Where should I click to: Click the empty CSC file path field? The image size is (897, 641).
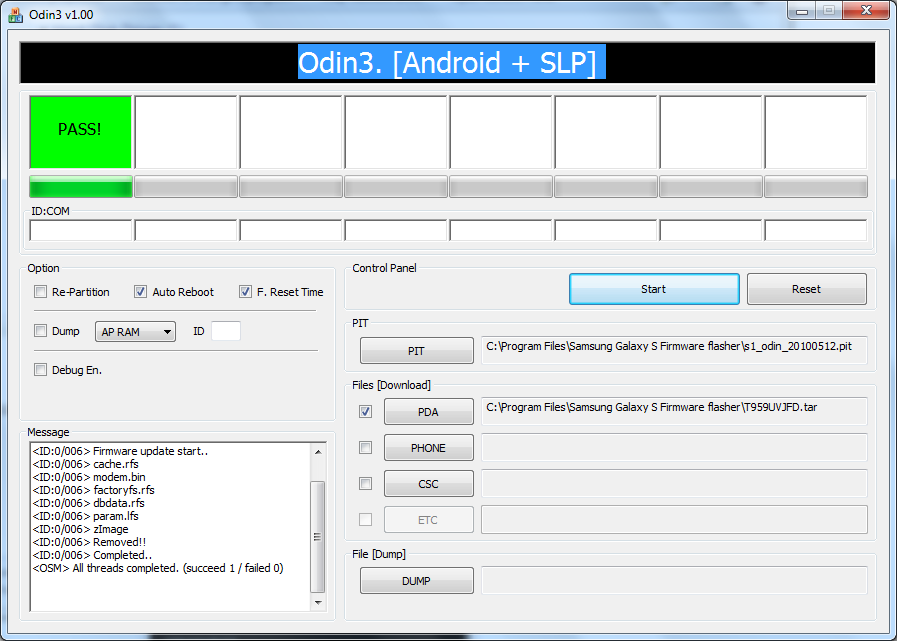point(674,484)
